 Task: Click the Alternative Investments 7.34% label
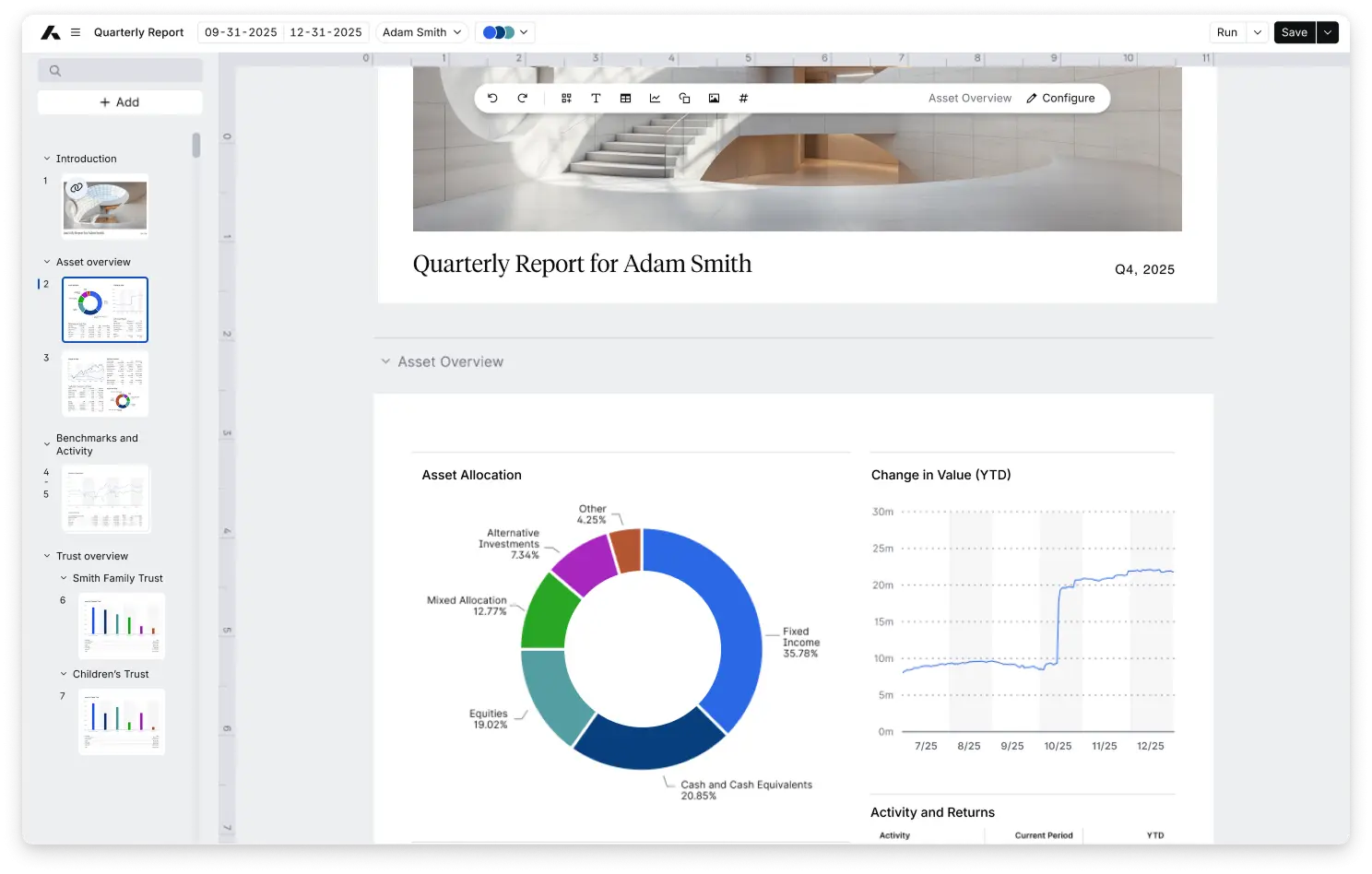click(x=509, y=544)
